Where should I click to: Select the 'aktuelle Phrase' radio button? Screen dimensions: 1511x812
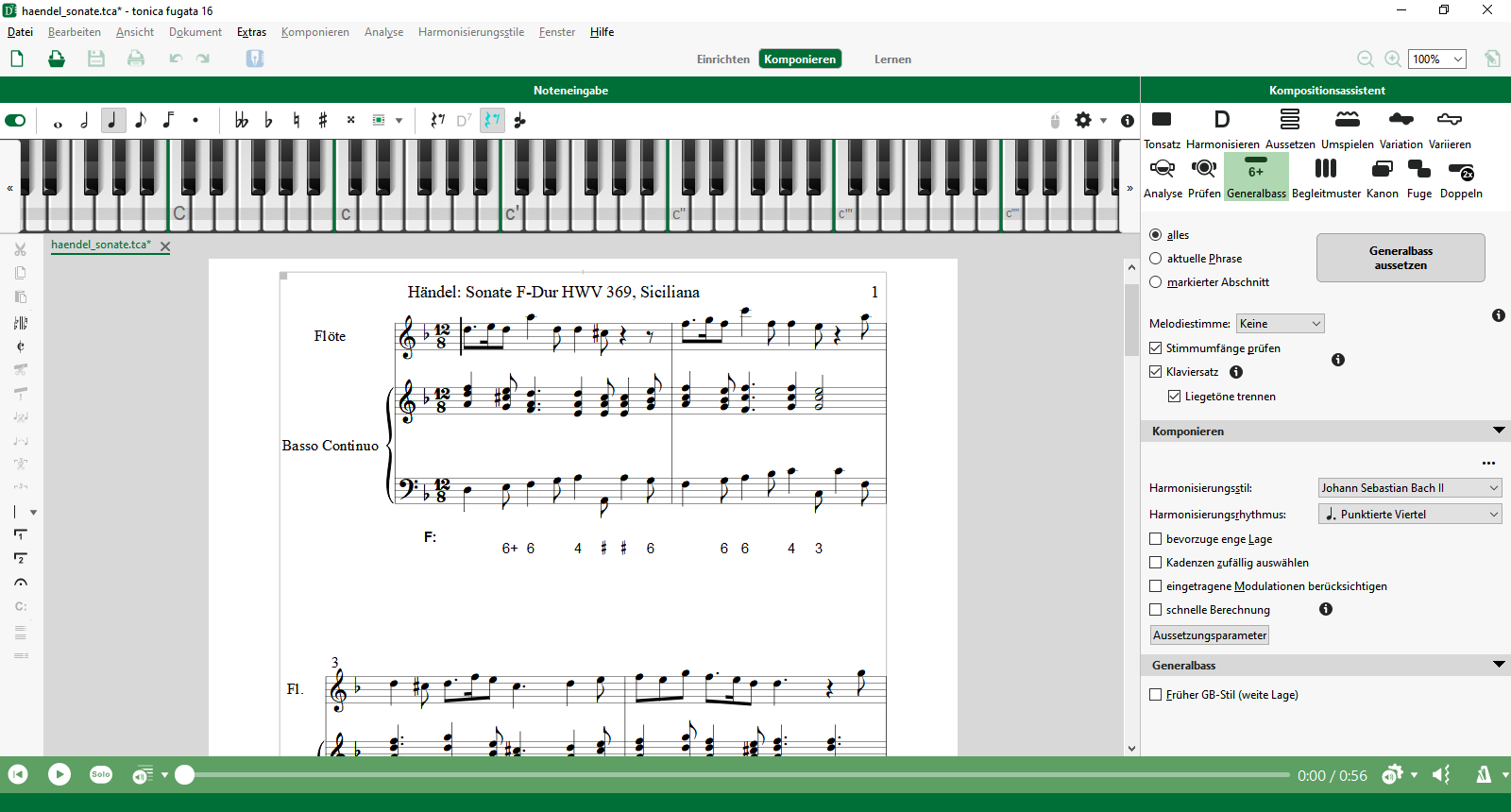[1155, 259]
